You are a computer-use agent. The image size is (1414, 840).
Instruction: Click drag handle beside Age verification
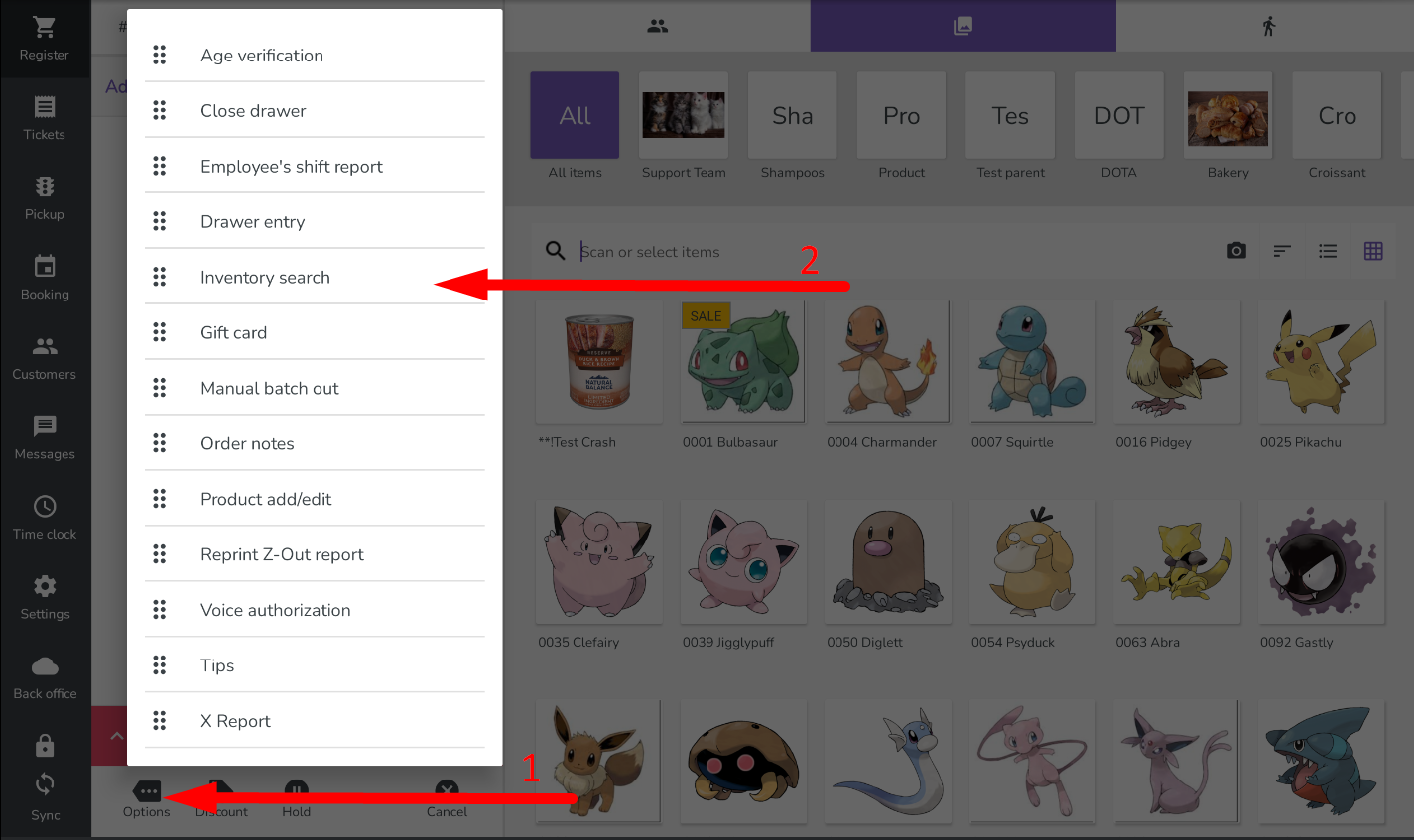click(x=160, y=55)
